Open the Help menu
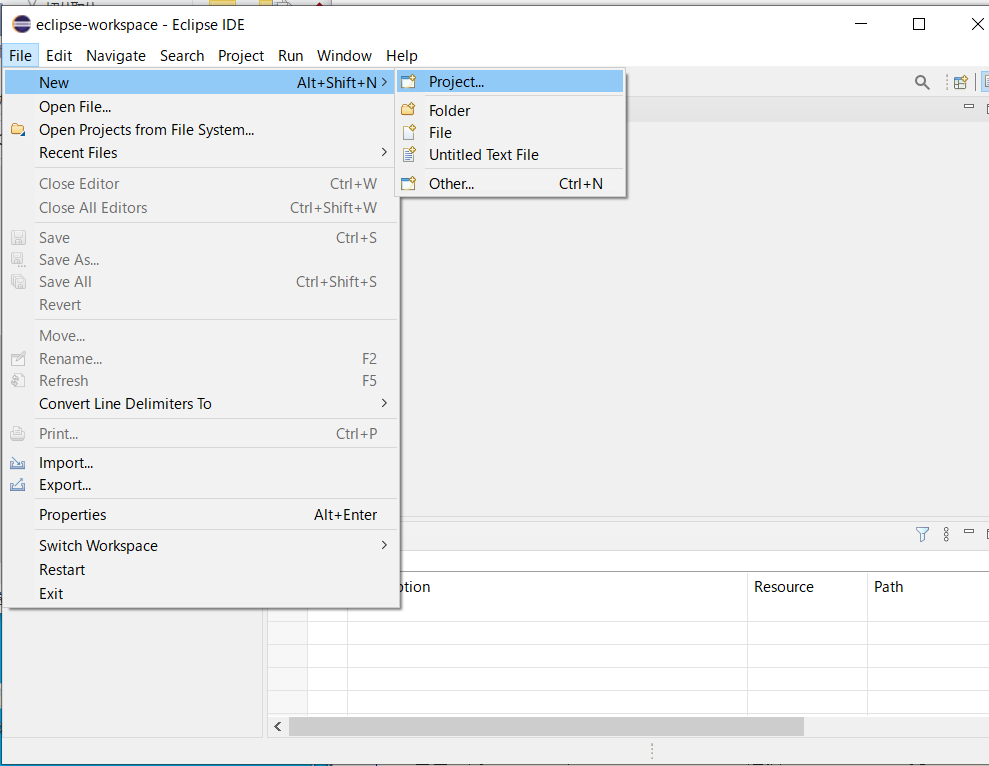The height and width of the screenshot is (766, 989). click(x=402, y=56)
